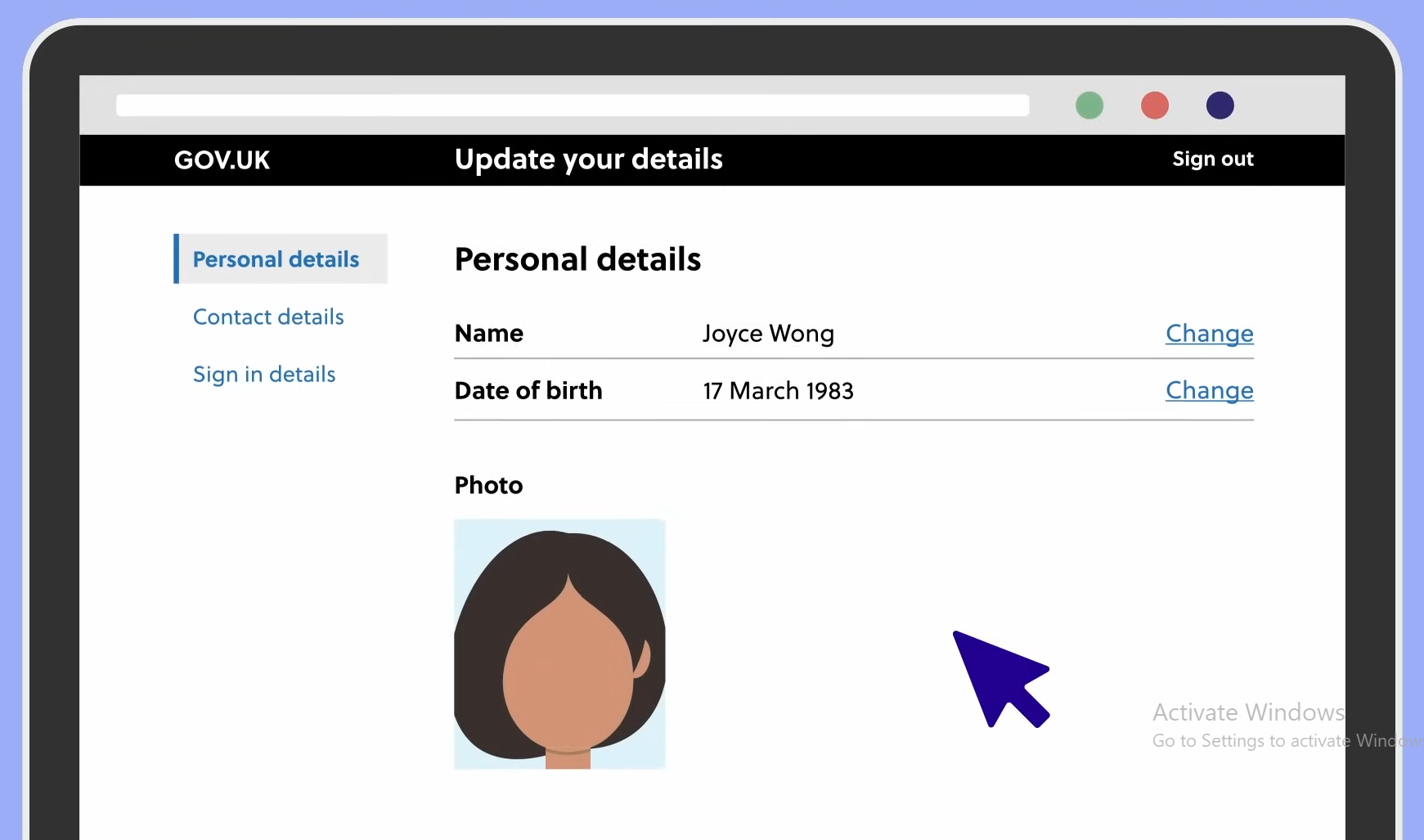
Task: Open the GOV.UK home logo
Action: [x=222, y=159]
